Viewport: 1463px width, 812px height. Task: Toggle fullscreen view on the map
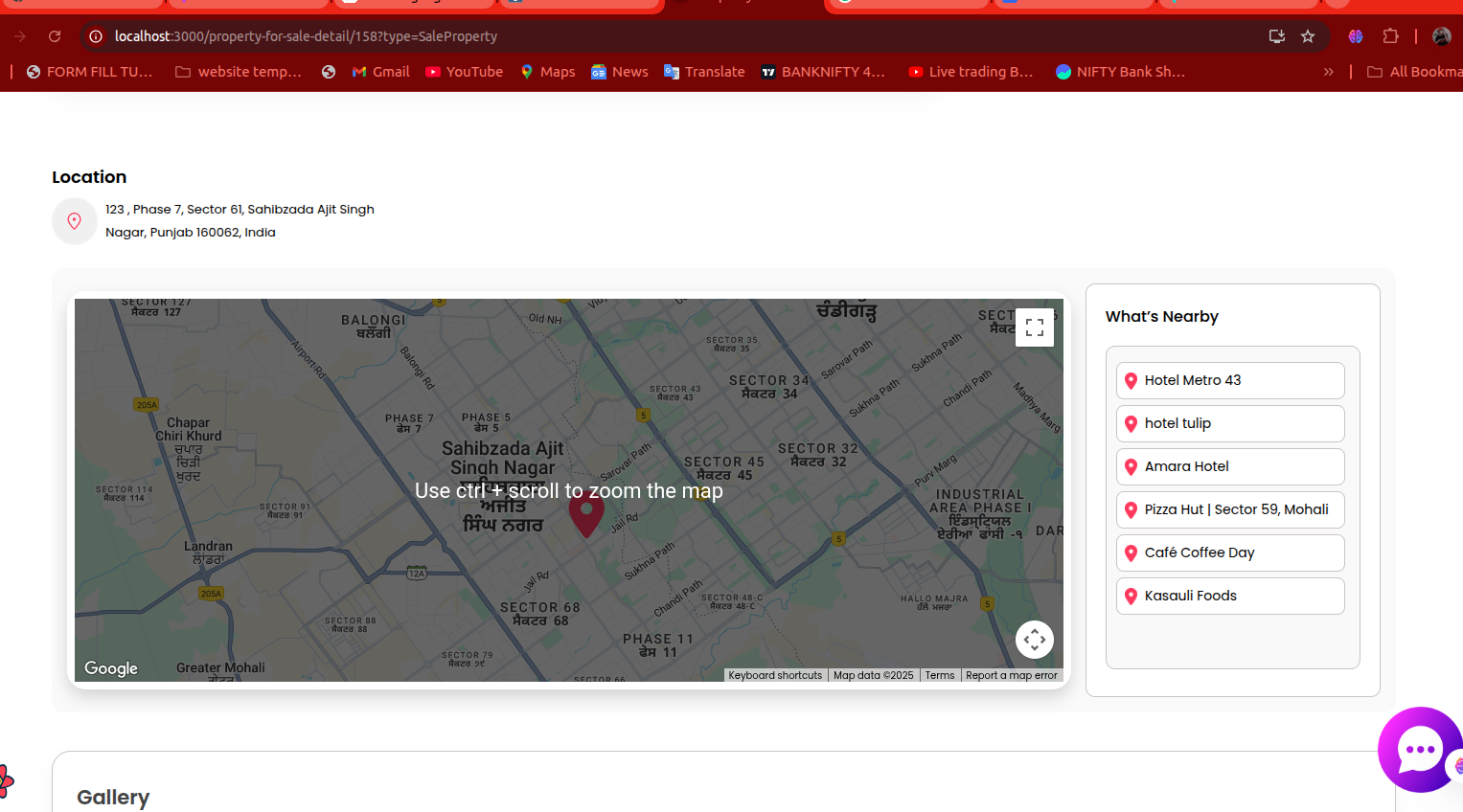[x=1034, y=327]
